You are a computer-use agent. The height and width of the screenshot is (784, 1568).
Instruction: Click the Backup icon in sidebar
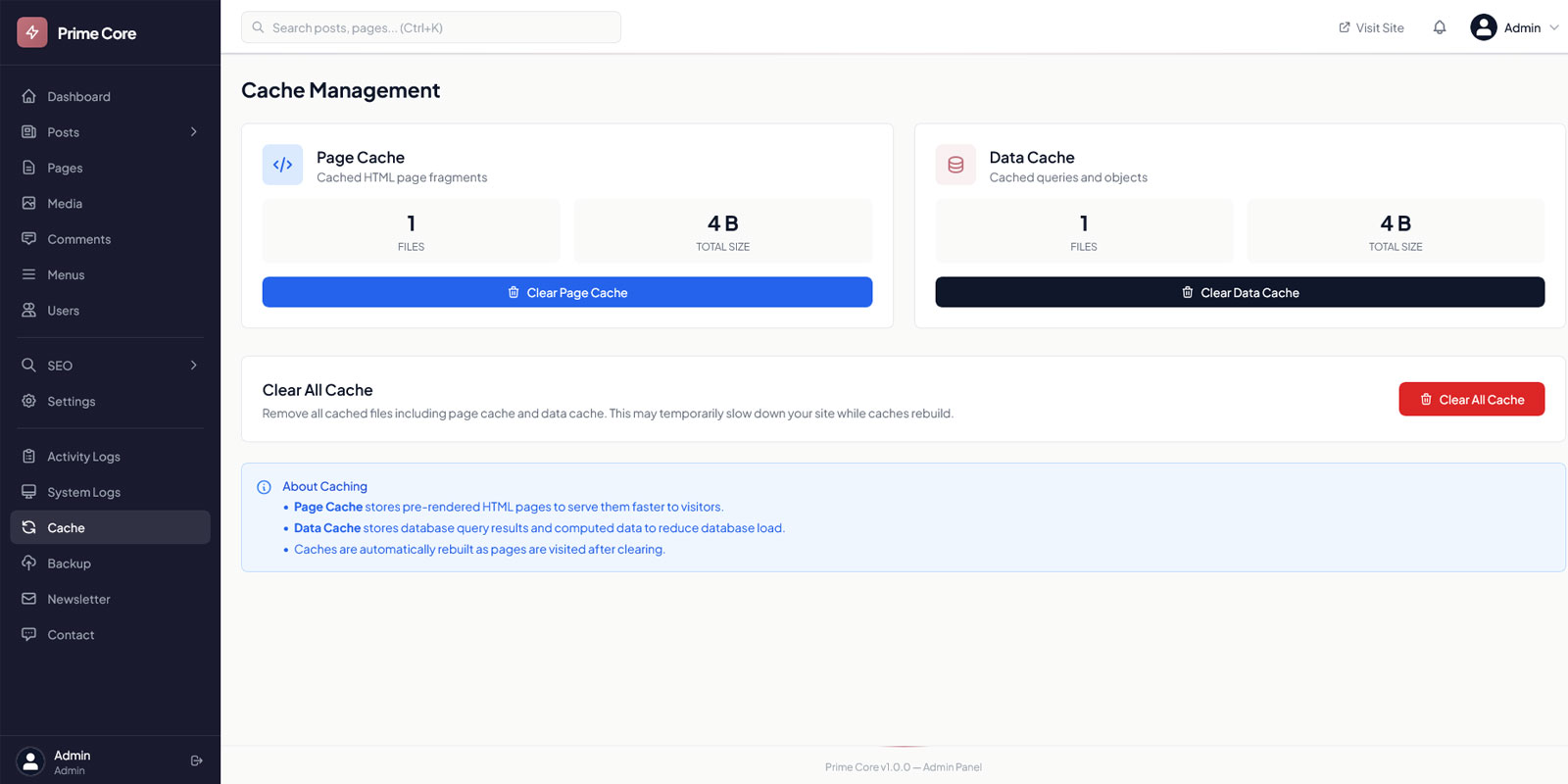[29, 563]
